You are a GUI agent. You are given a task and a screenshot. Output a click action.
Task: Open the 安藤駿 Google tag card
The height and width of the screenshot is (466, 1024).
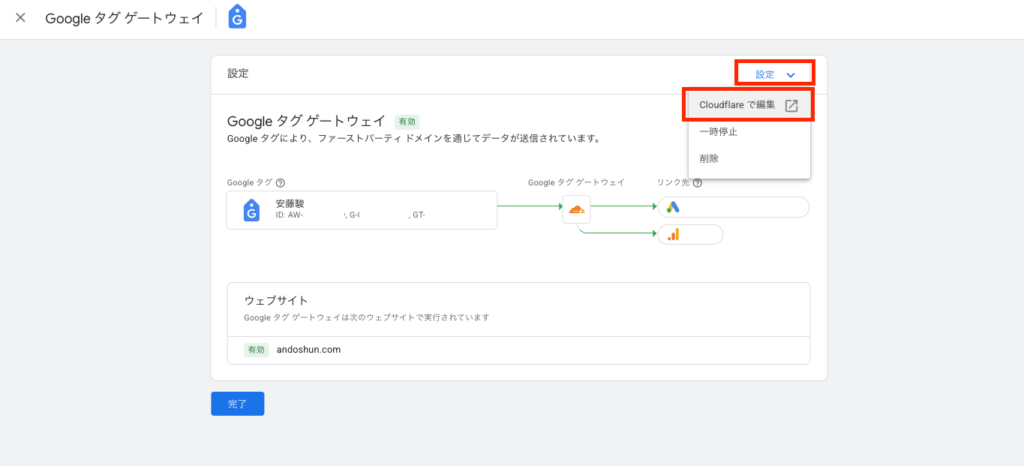click(x=362, y=210)
